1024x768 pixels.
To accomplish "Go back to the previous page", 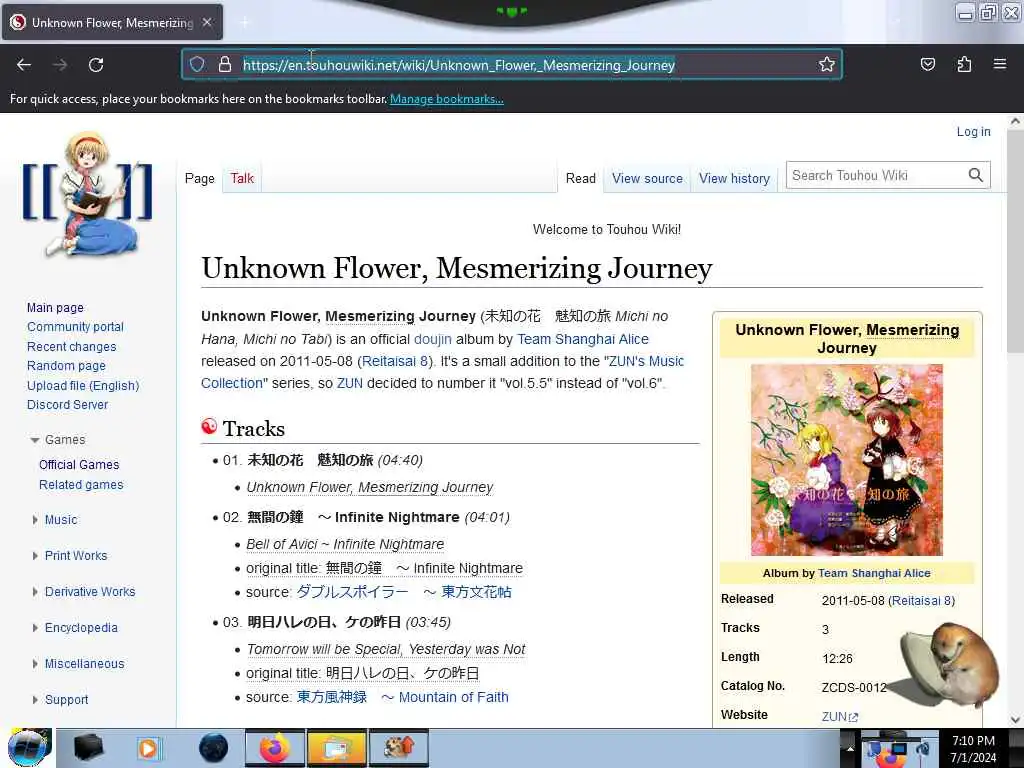I will (24, 65).
